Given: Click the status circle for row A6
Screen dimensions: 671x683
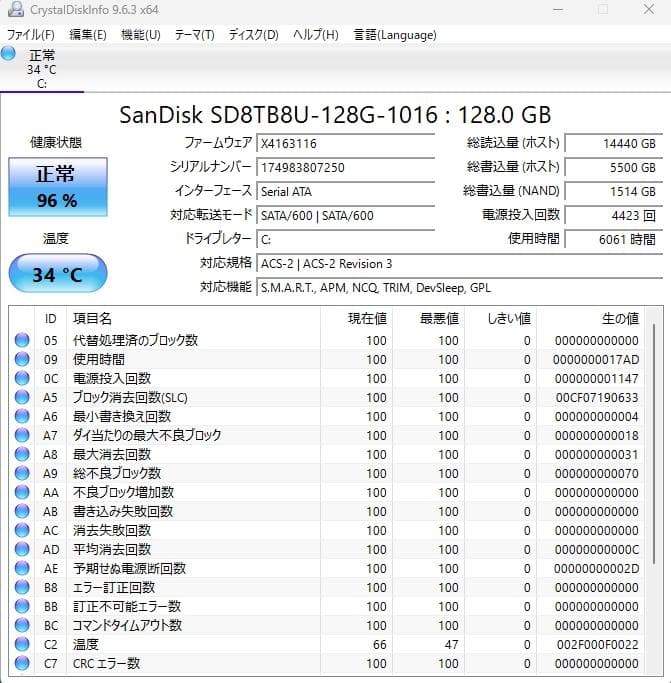Looking at the screenshot, I should (x=22, y=416).
